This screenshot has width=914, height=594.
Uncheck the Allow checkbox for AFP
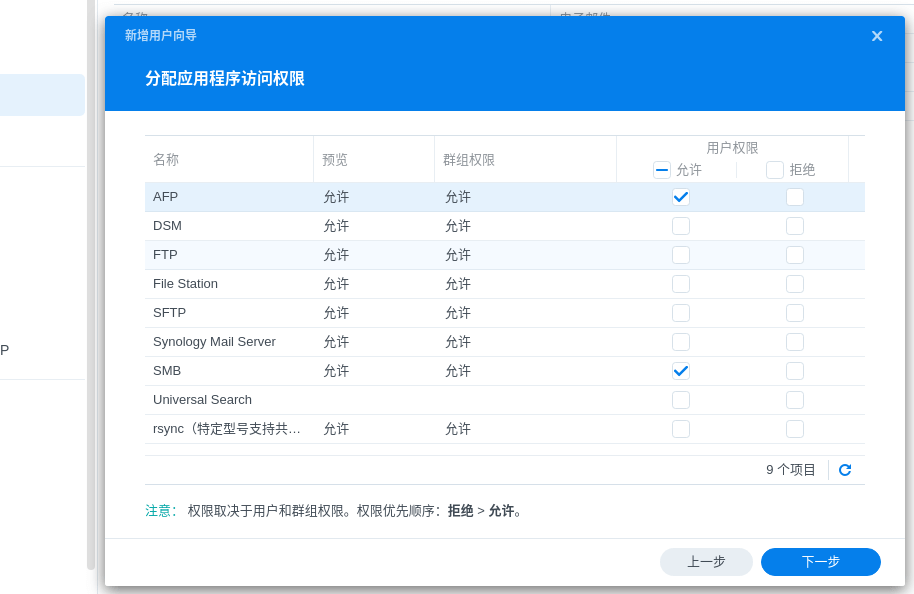tap(681, 197)
